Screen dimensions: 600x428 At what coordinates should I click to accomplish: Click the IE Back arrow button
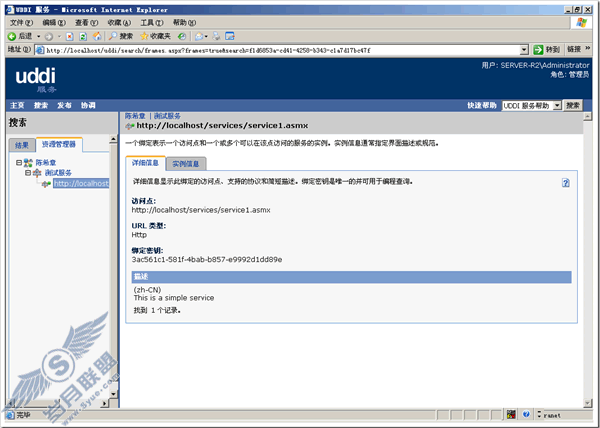[x=12, y=36]
